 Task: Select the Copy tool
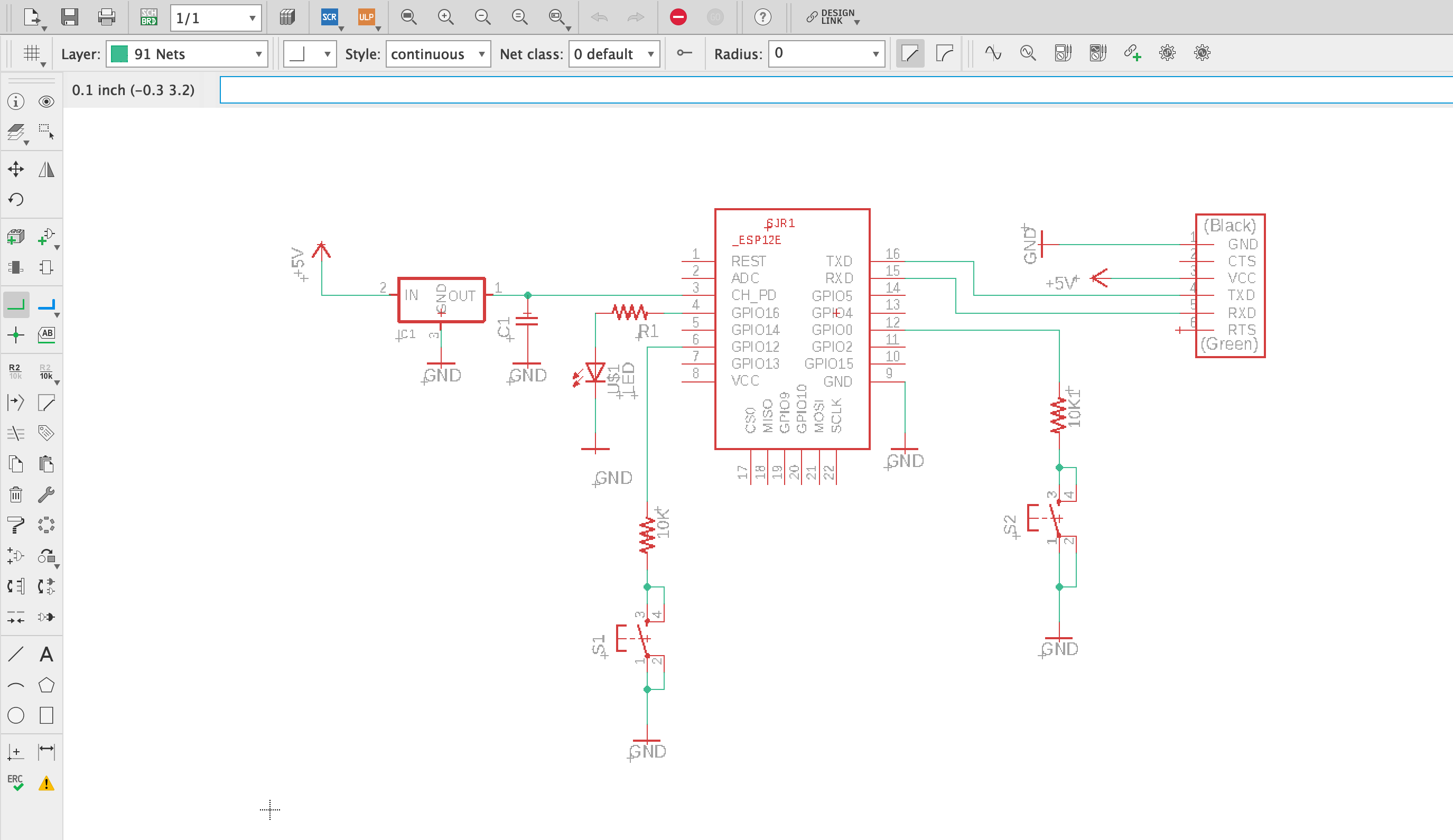point(16,464)
